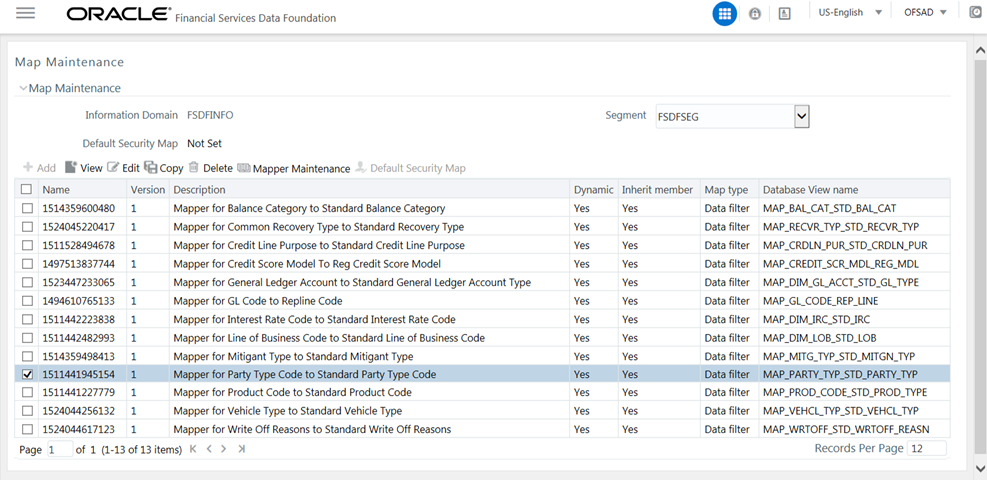Check the row 1523447233065 checkbox

tap(26, 282)
